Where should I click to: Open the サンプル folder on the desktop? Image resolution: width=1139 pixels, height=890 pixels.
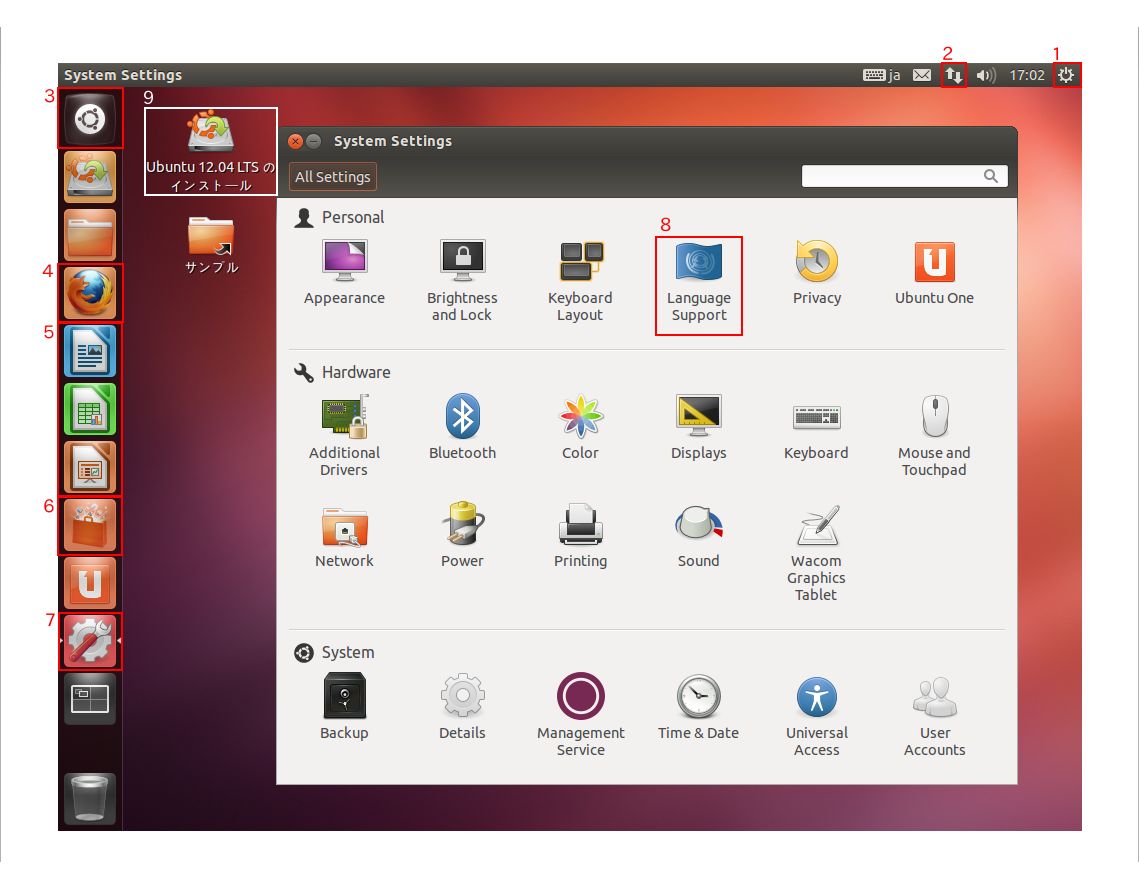pos(210,237)
